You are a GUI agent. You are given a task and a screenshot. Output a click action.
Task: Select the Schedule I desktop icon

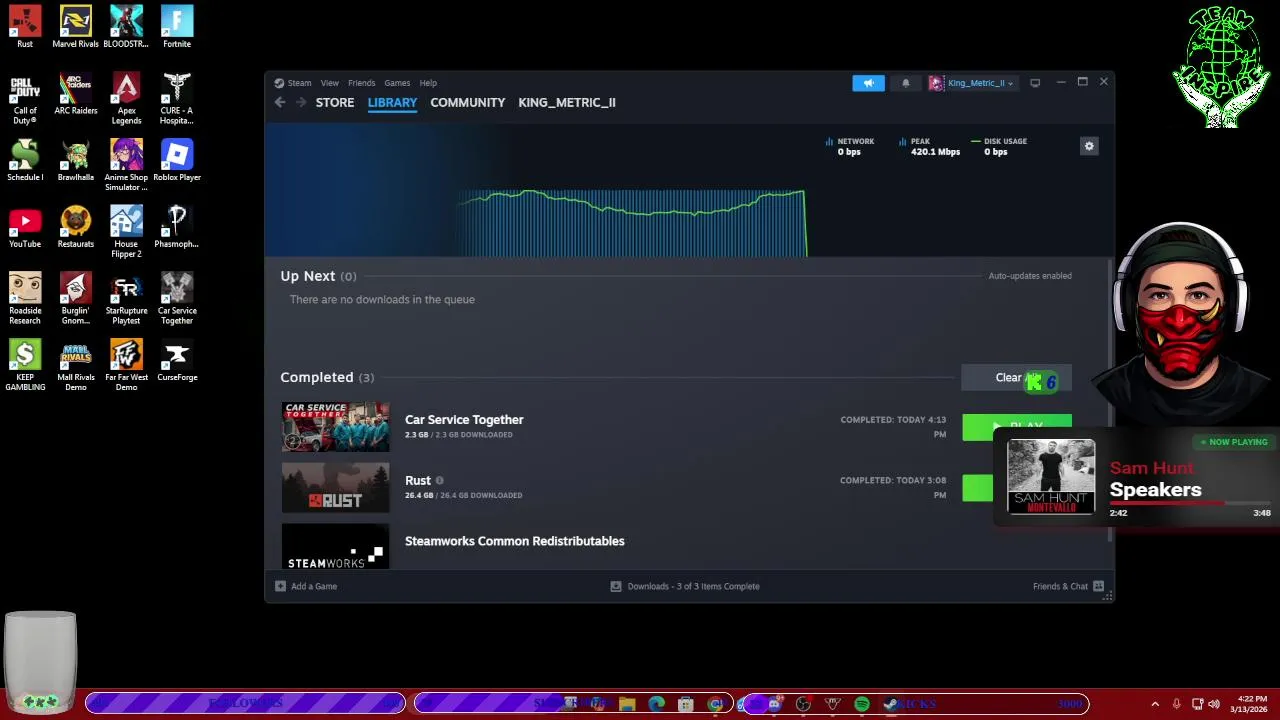click(25, 161)
